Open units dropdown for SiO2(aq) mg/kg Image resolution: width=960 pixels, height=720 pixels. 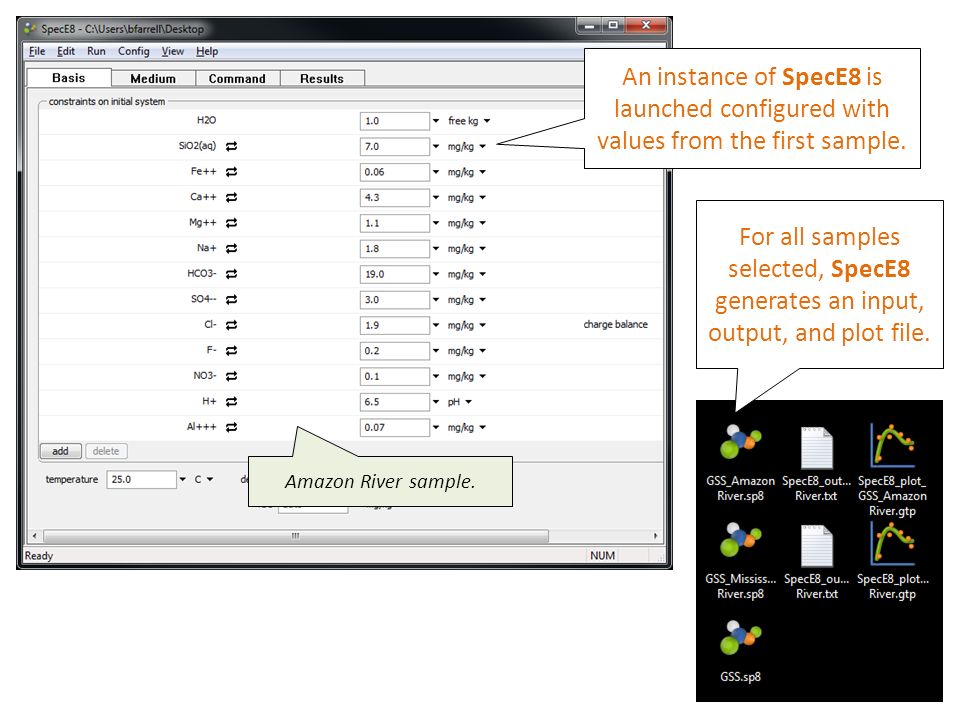pyautogui.click(x=483, y=146)
